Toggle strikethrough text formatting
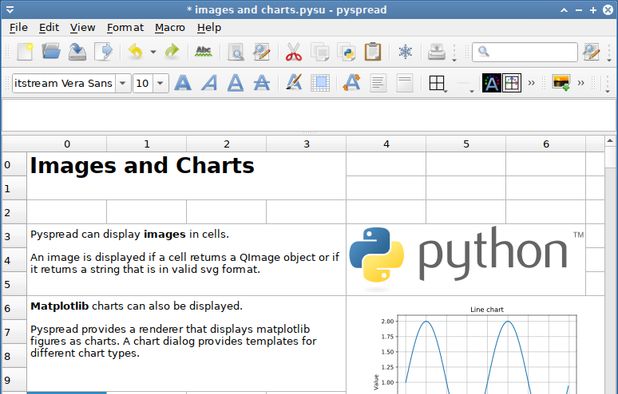 (262, 83)
